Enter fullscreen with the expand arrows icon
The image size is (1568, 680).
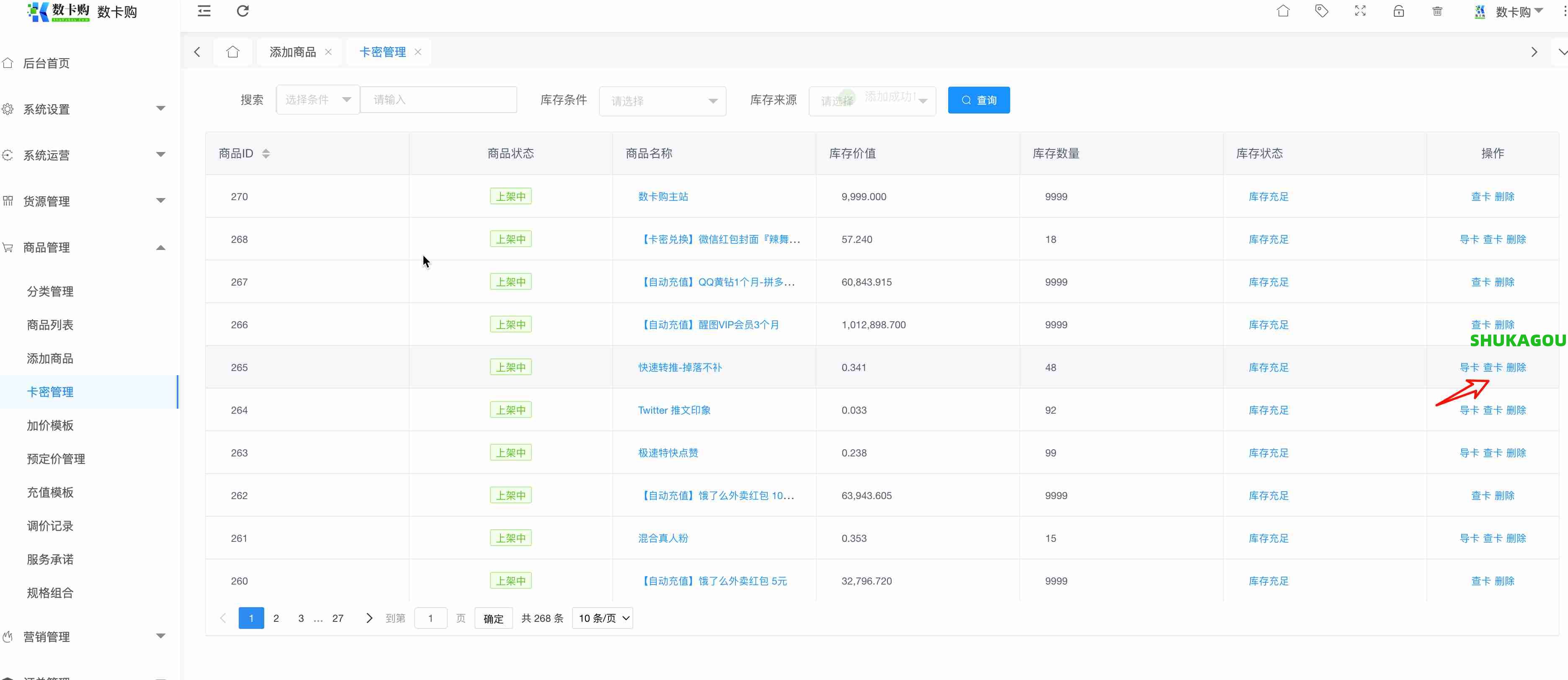click(1360, 11)
